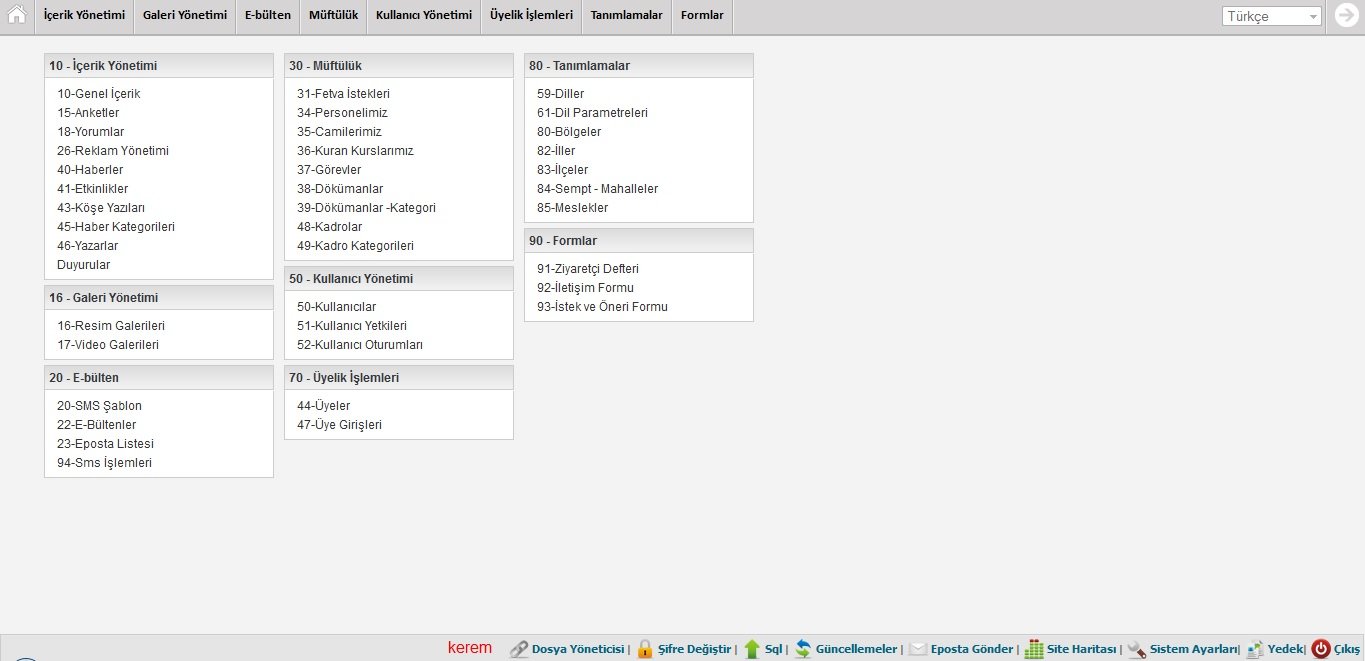Click the paperclip Dosya Yöneticisi icon
1365x661 pixels.
[x=518, y=649]
